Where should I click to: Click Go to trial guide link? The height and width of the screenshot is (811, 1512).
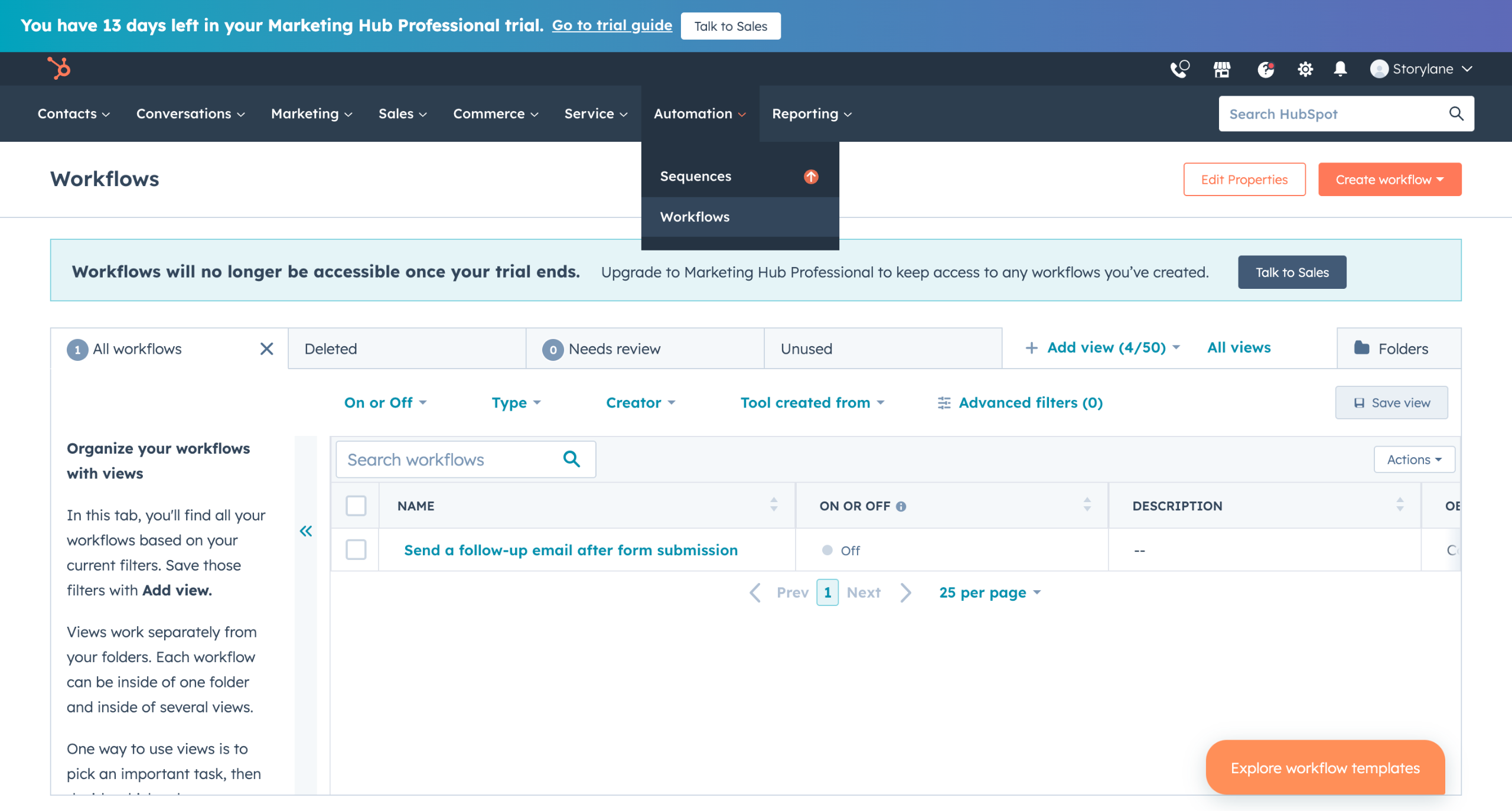point(612,25)
